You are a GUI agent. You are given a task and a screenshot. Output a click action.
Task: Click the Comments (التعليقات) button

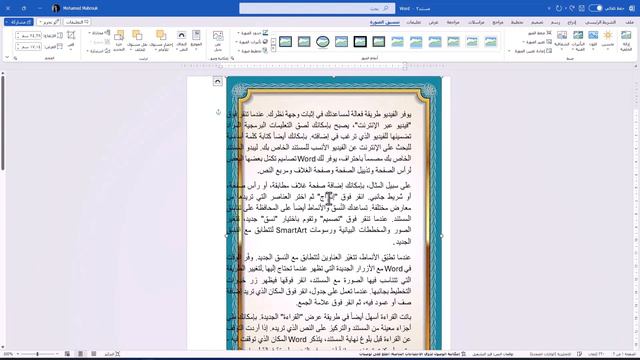[77, 22]
